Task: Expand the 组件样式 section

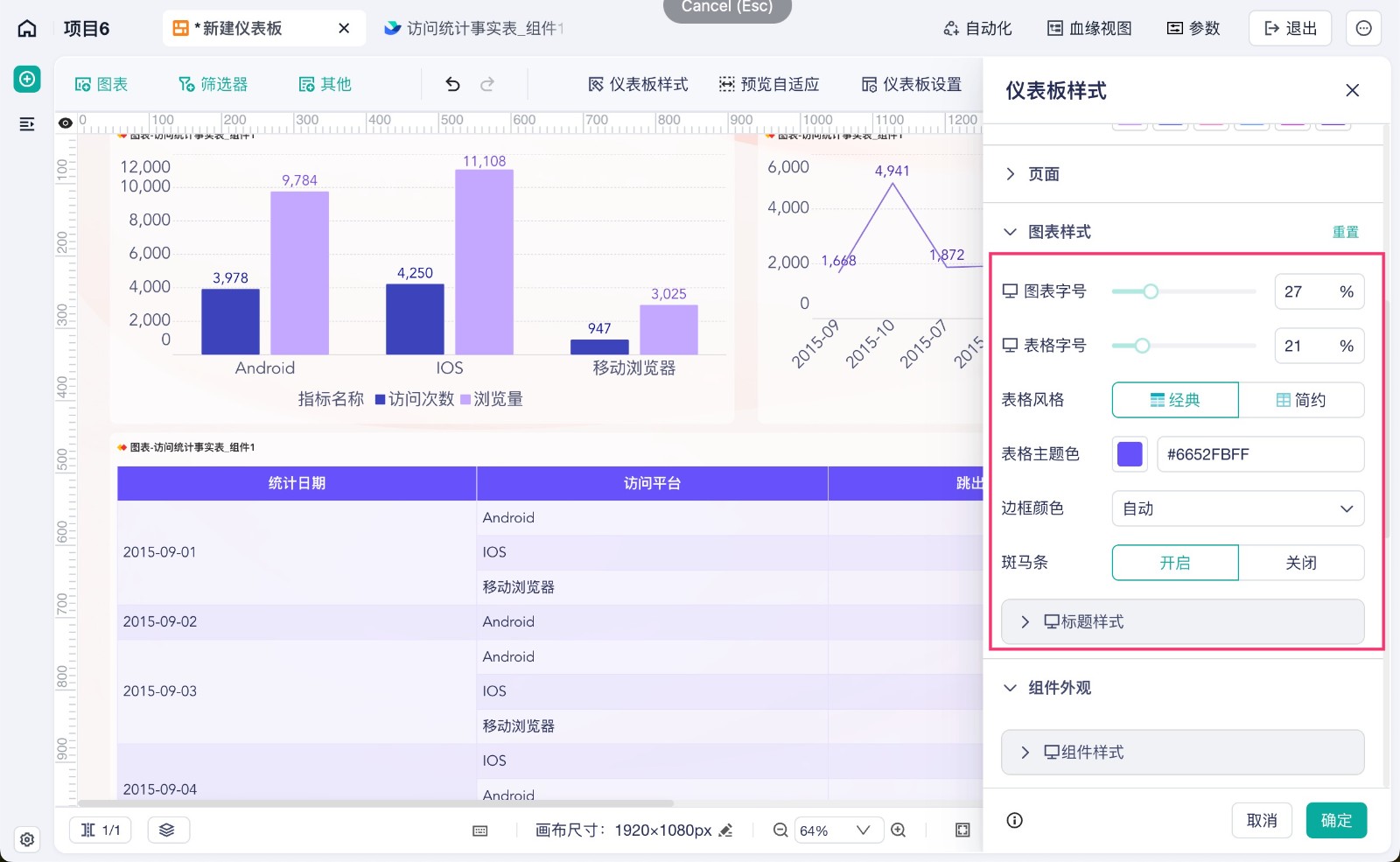Action: click(1183, 752)
